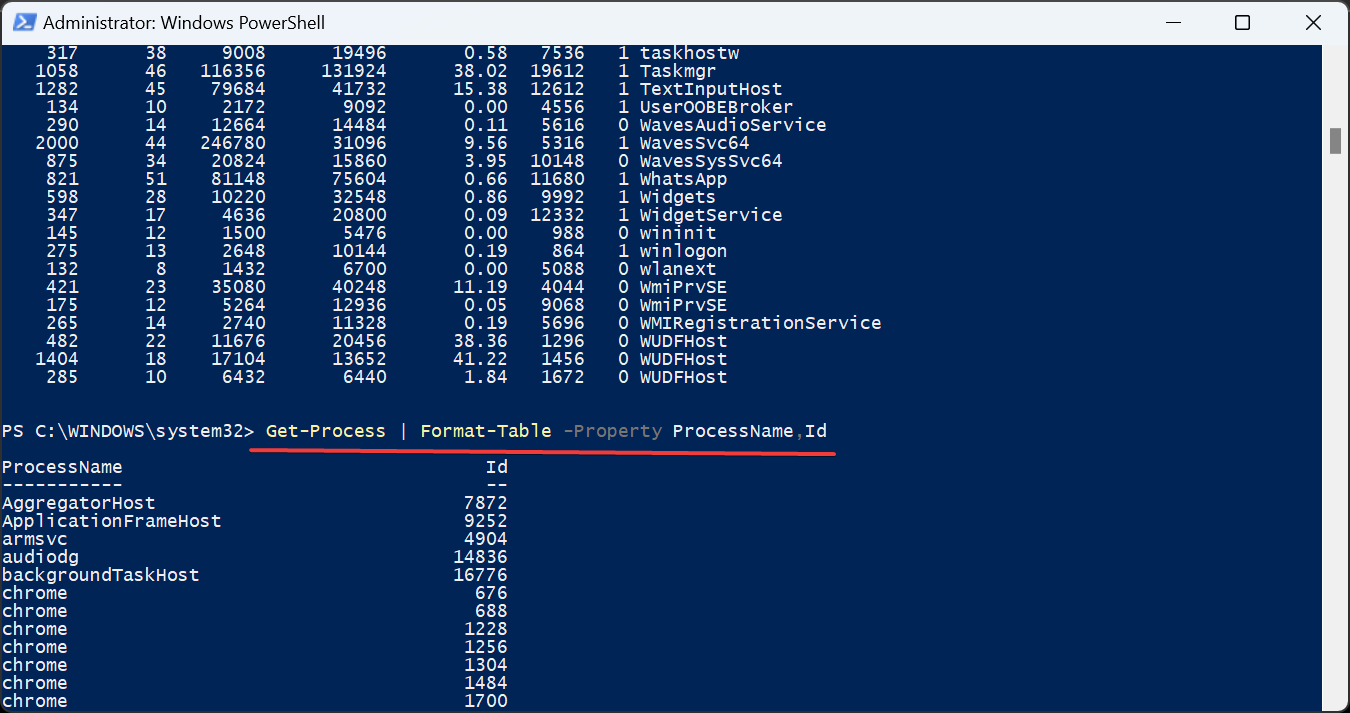Select the WhatsApp process name

(x=684, y=179)
